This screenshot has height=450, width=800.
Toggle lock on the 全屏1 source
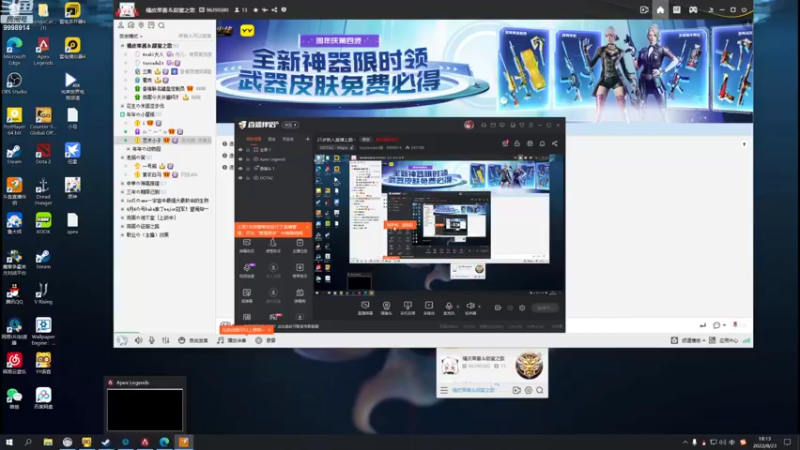click(248, 150)
